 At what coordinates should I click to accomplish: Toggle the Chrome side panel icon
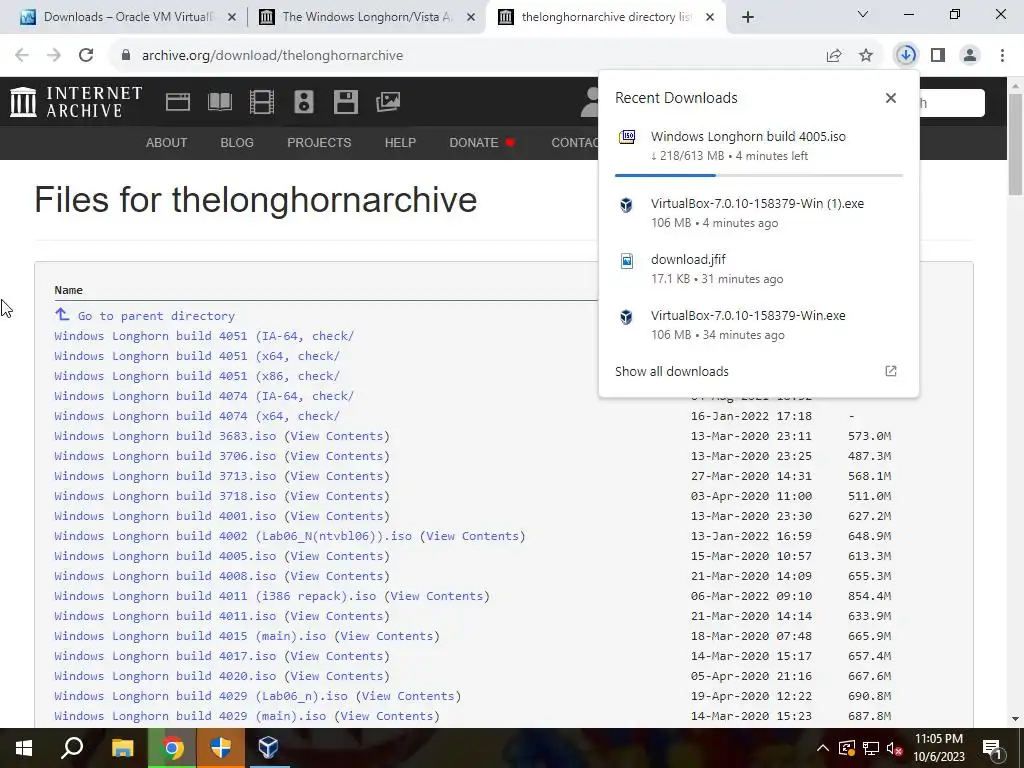(x=938, y=56)
